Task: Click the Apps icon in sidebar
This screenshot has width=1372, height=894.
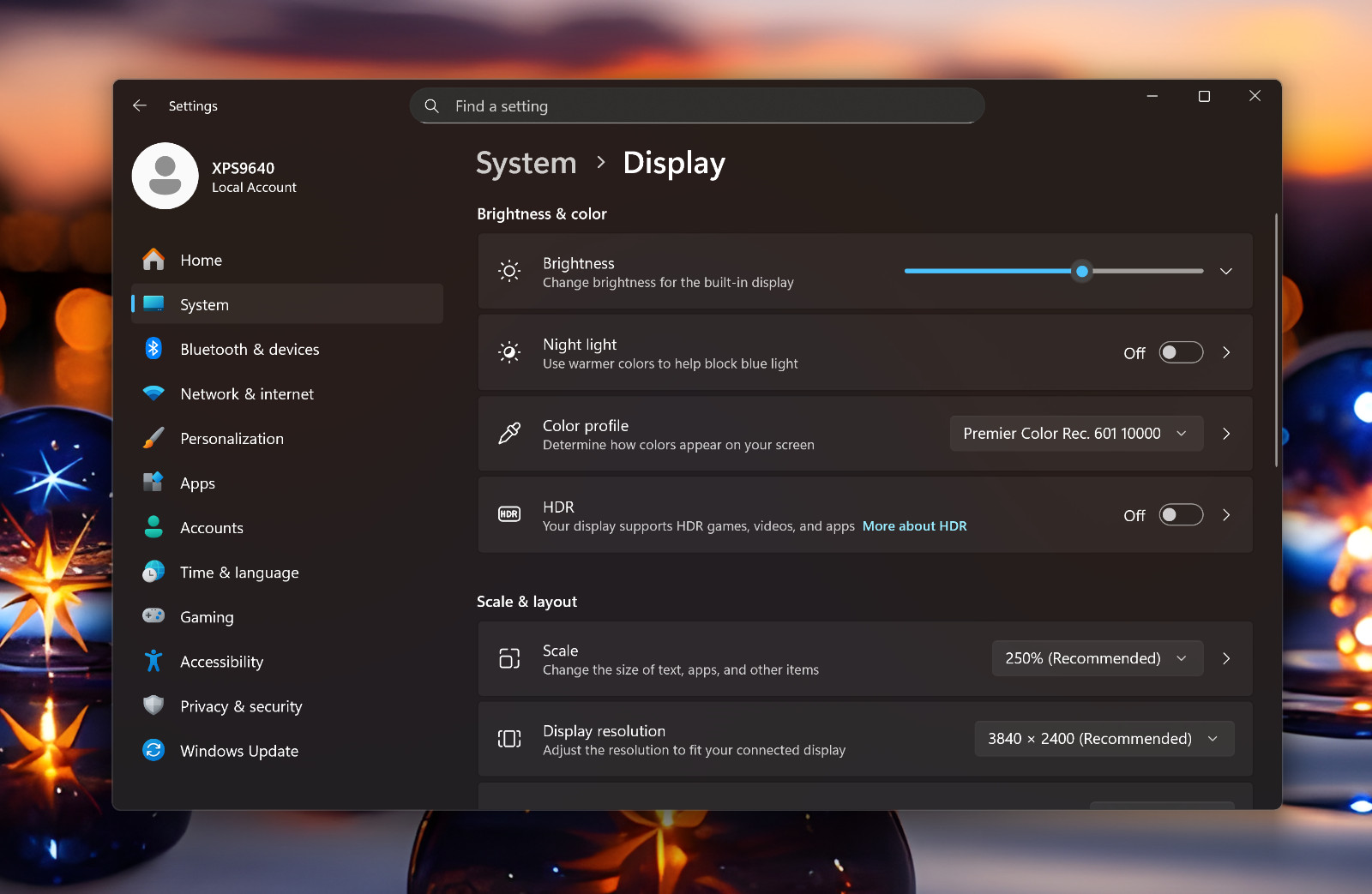Action: 153,483
